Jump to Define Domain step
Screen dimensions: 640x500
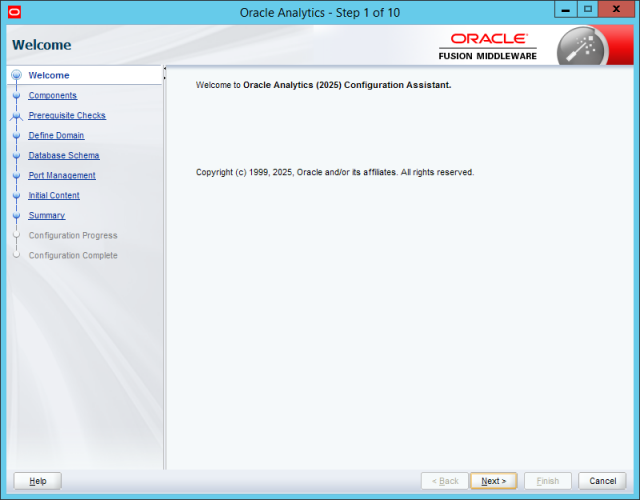(56, 136)
